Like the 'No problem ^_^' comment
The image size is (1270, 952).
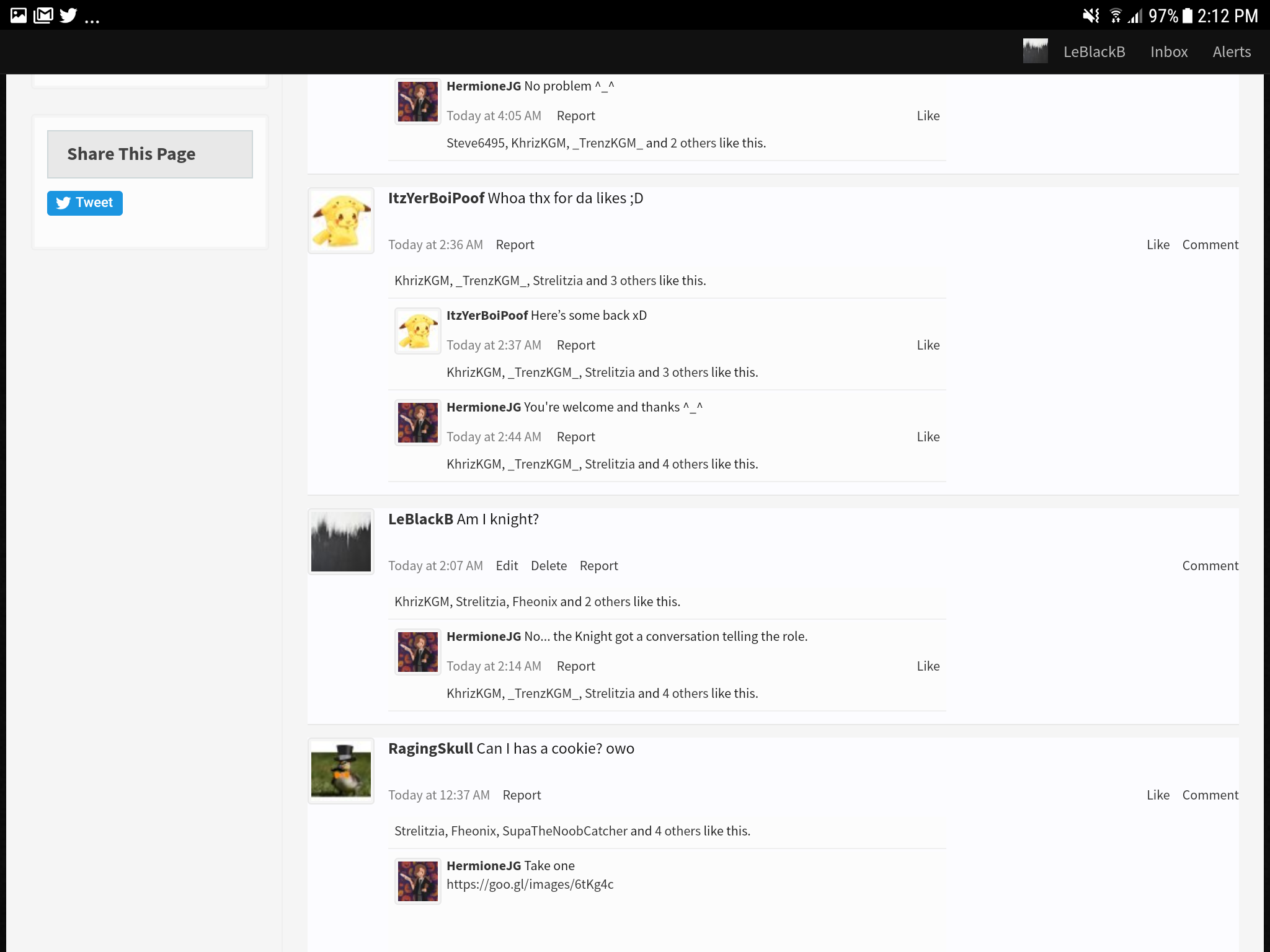pos(928,116)
